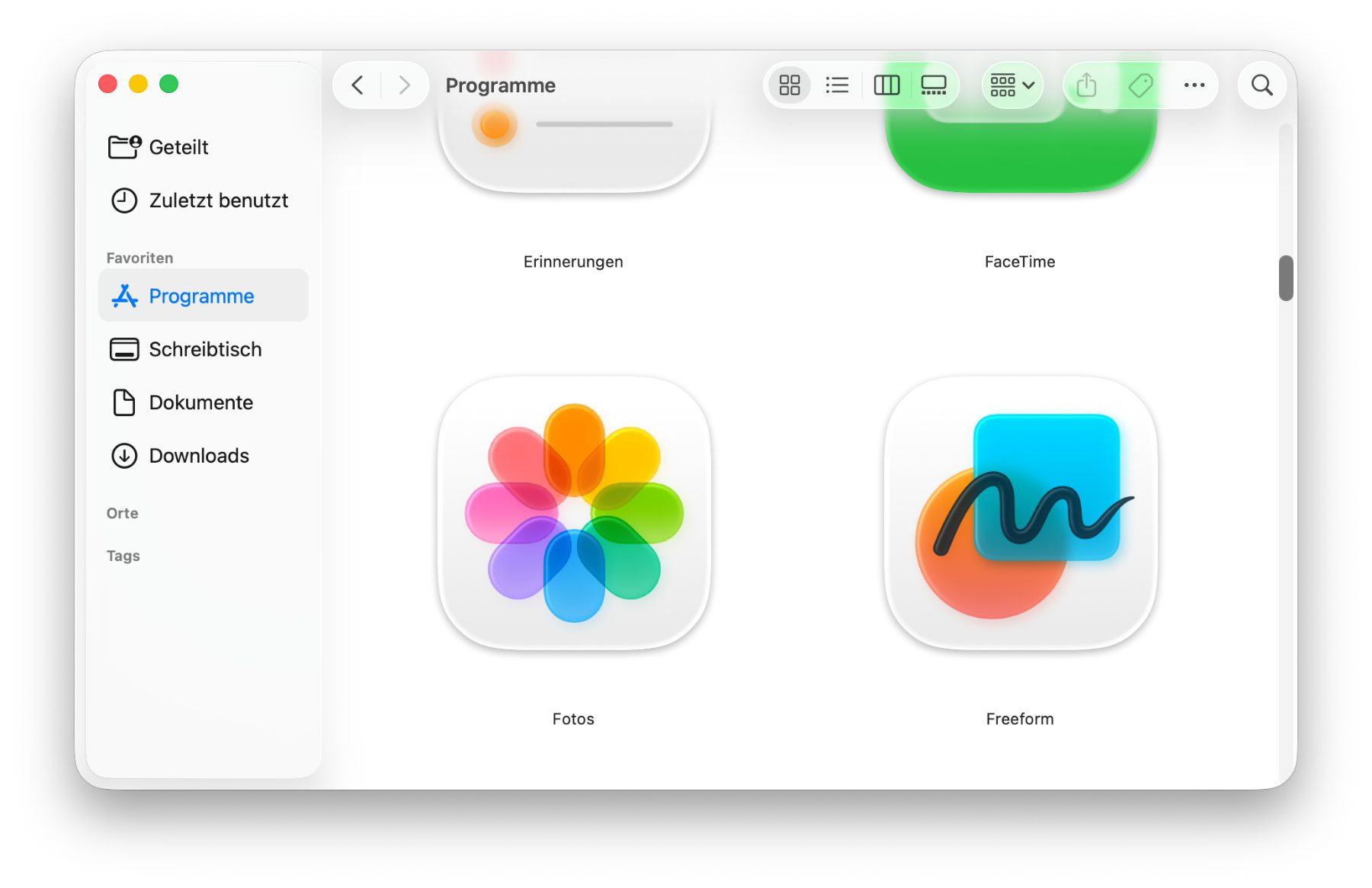Viewport: 1372px width, 888px height.
Task: Switch to gallery view
Action: (x=934, y=85)
